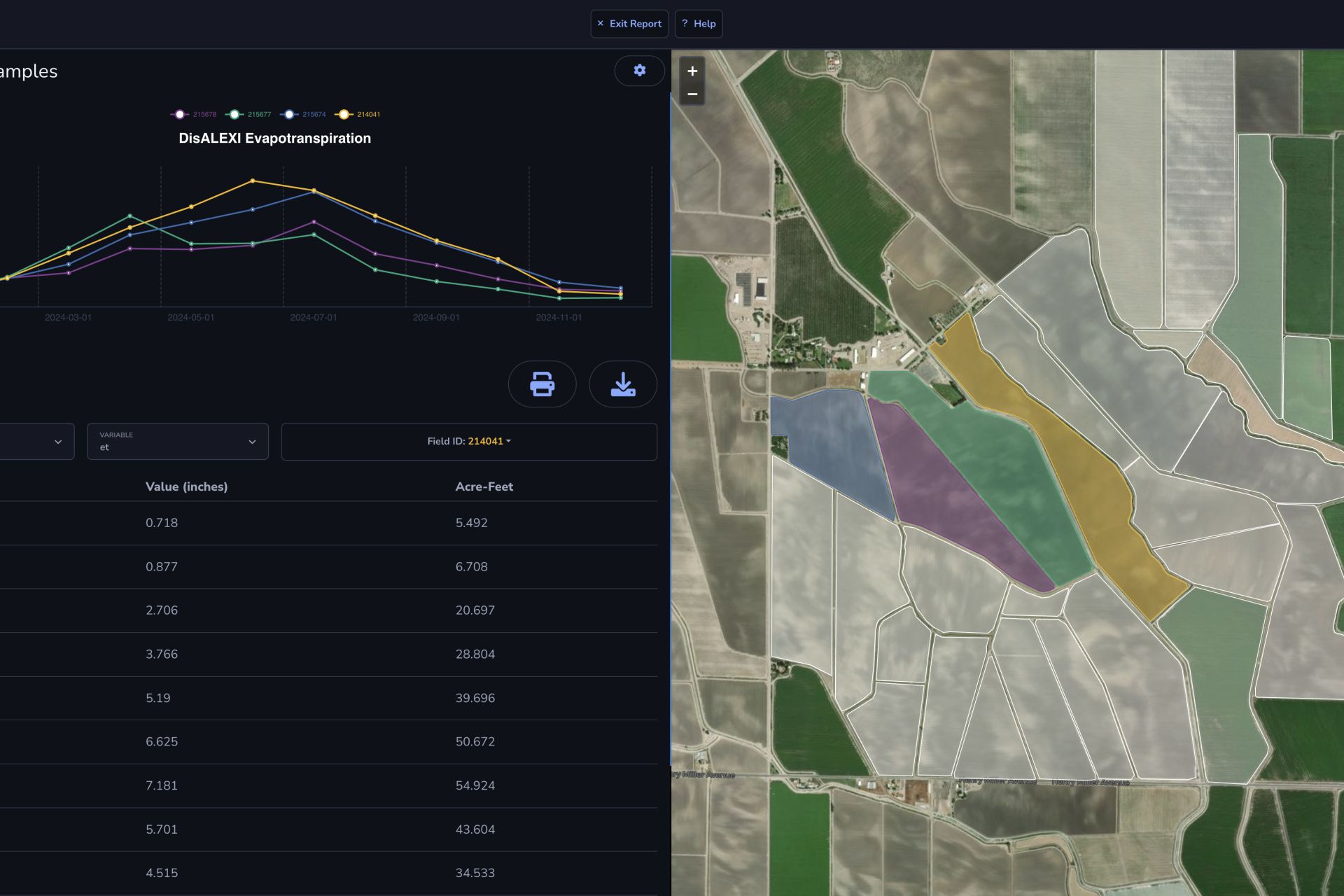Hide series 214041 via legend marker
Screen dimensions: 1344x896
(x=344, y=114)
